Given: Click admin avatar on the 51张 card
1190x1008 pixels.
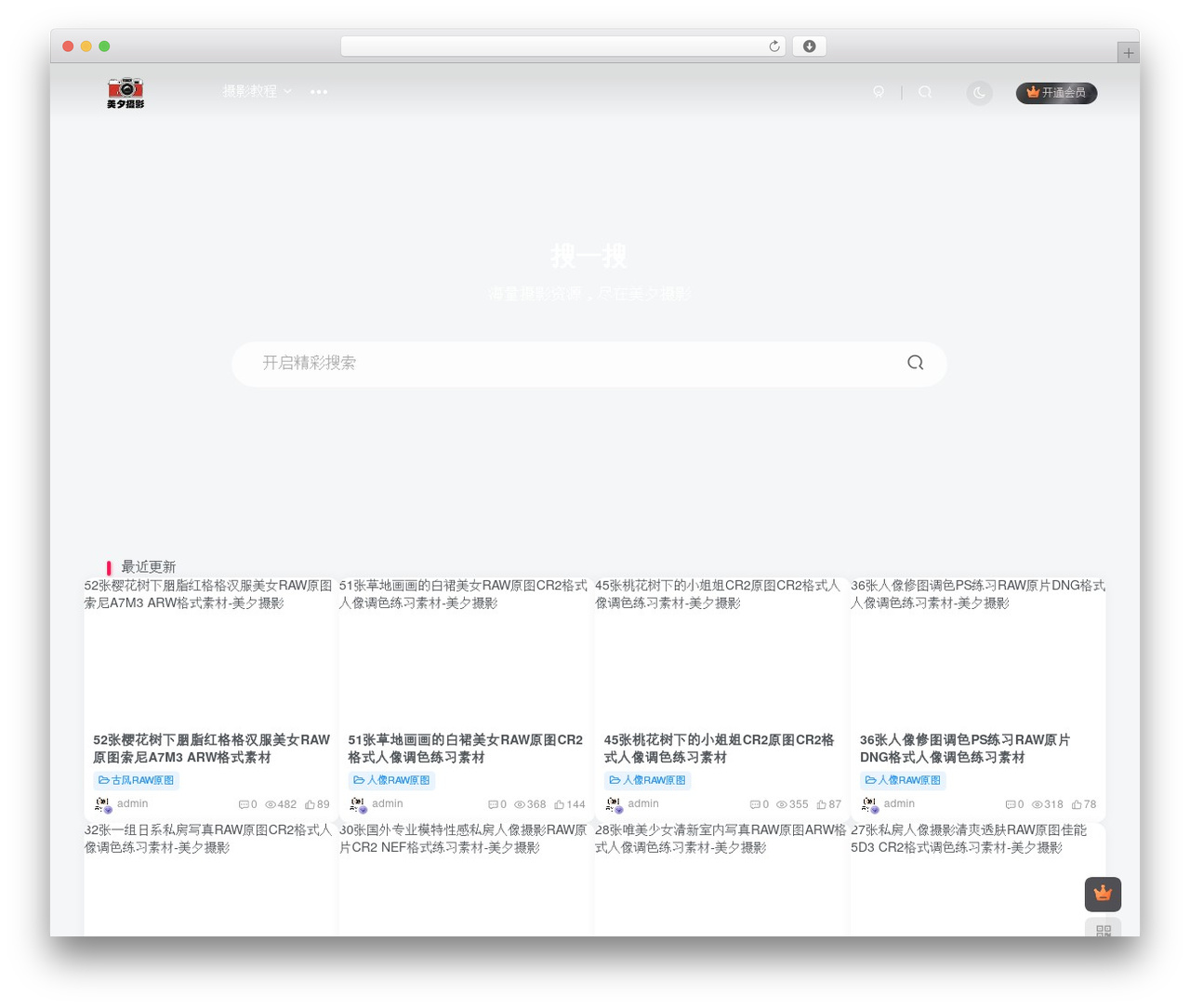Looking at the screenshot, I should point(358,804).
